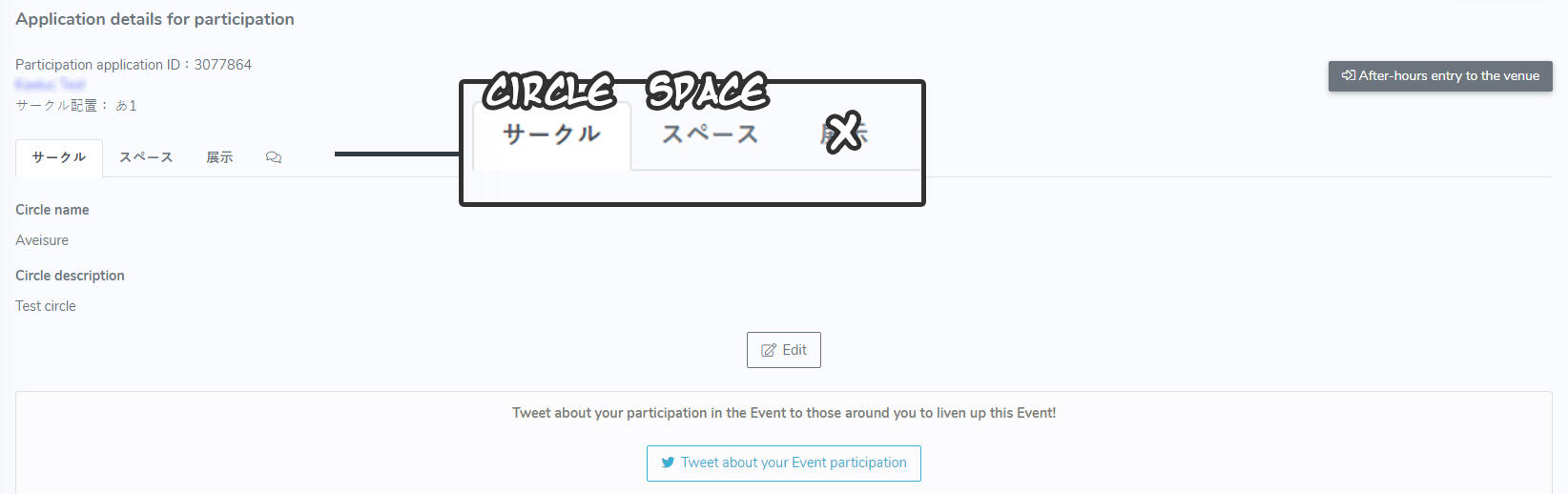Screen dimensions: 1568x494
Task: Click the サークル配置 あ1 placement text
Action: pos(76,106)
